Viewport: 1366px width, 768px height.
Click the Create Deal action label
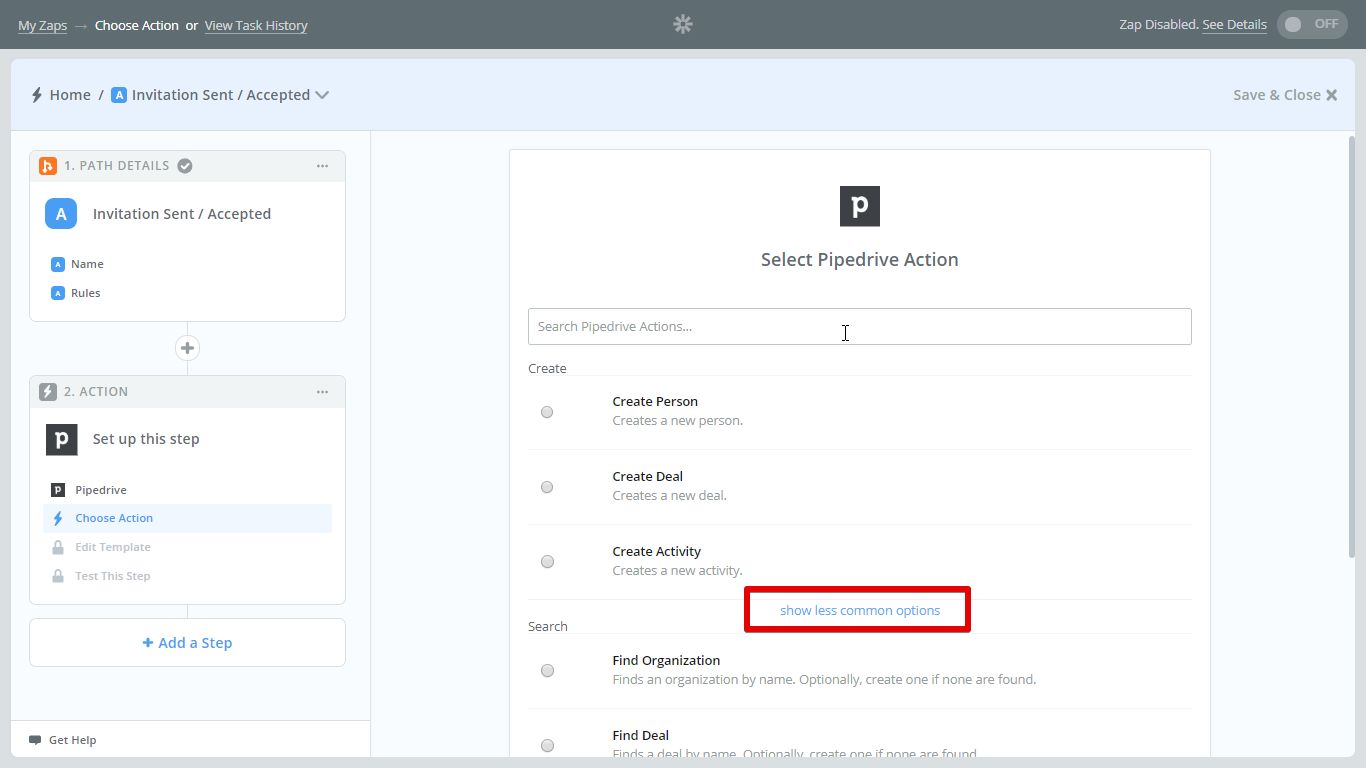coord(648,477)
